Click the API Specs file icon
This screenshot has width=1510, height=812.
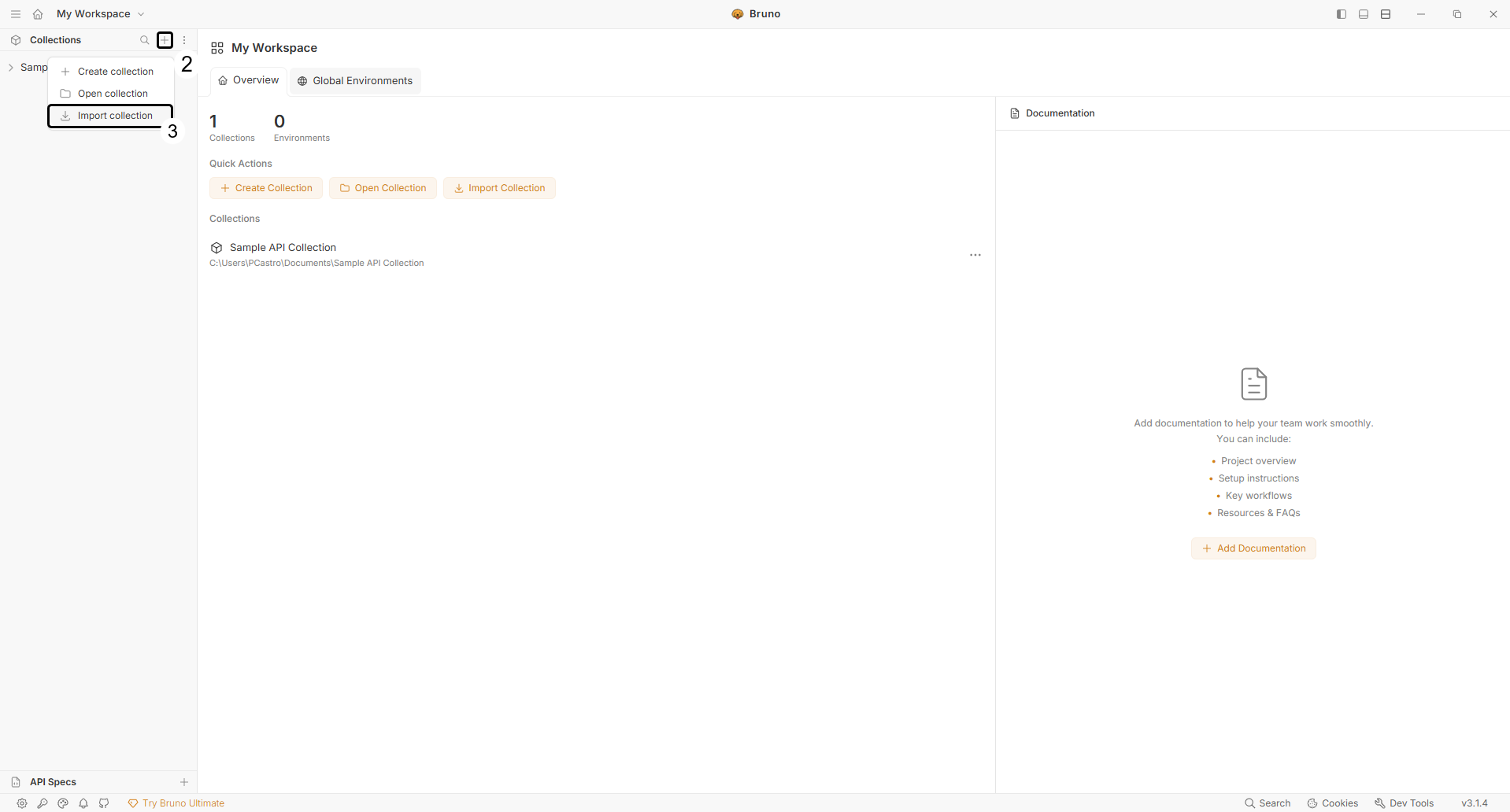tap(16, 782)
